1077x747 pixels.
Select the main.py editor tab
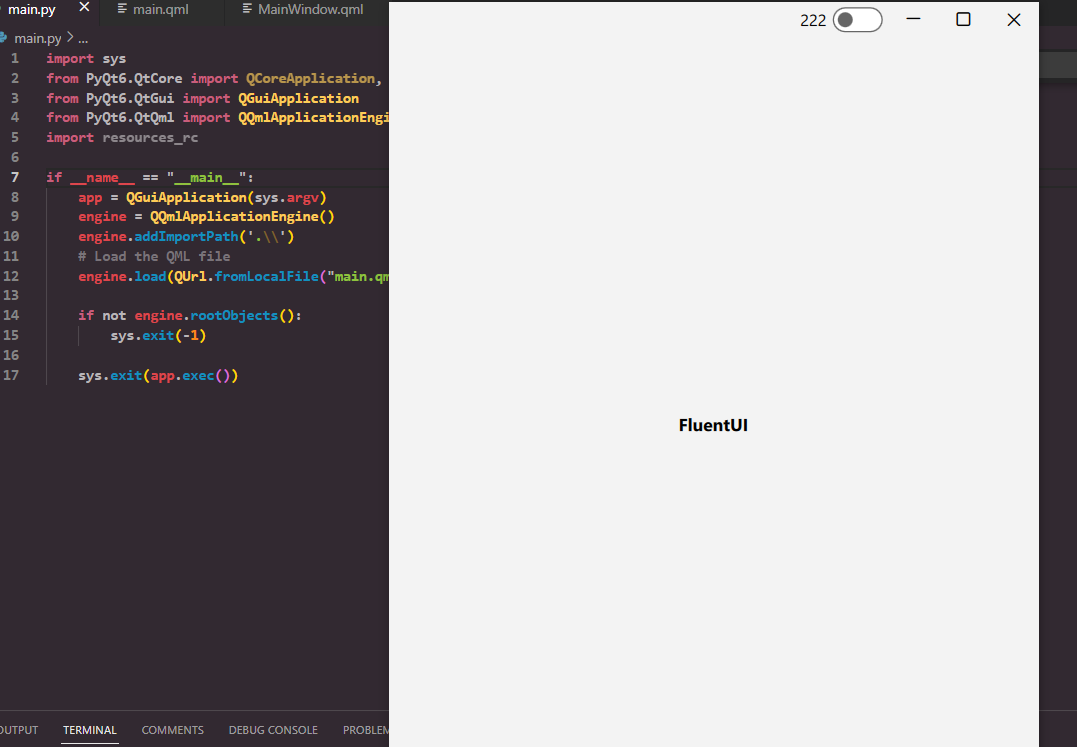[30, 8]
